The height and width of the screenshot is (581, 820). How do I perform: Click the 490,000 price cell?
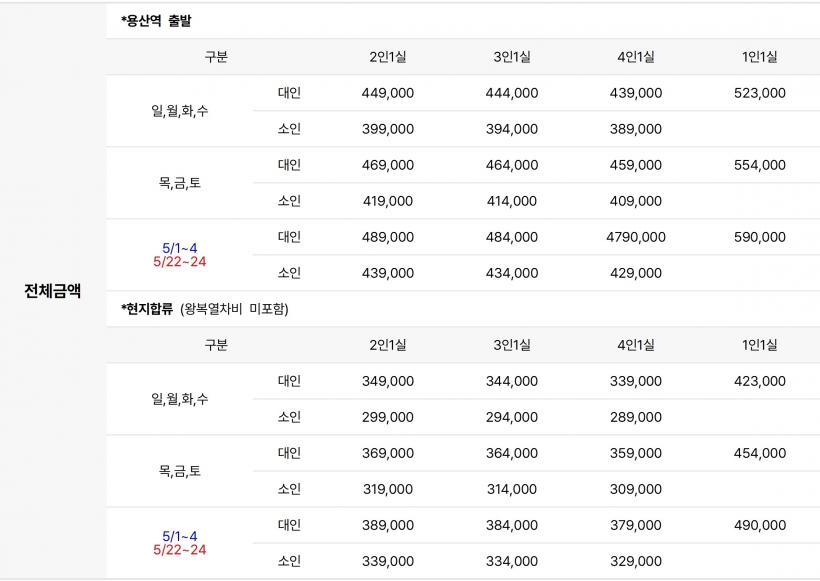[760, 525]
